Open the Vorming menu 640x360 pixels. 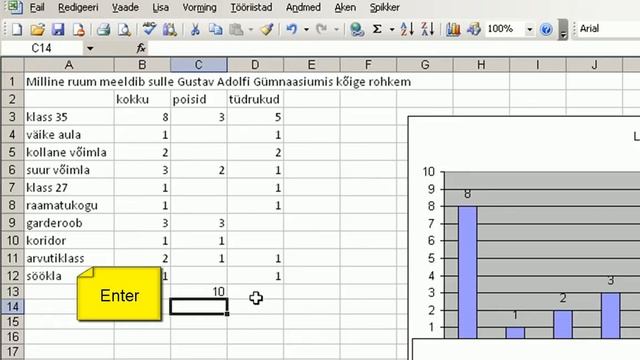click(200, 7)
